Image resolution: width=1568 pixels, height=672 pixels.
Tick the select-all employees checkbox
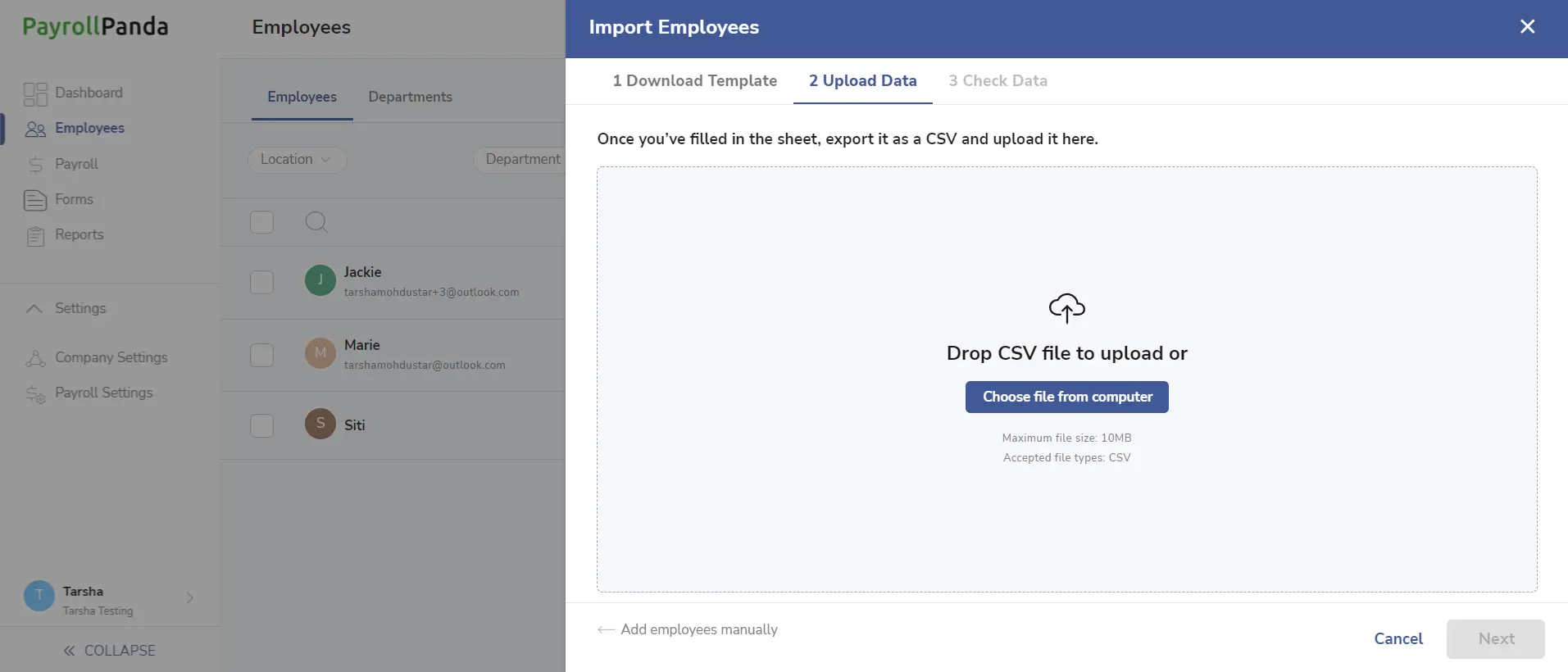(261, 222)
